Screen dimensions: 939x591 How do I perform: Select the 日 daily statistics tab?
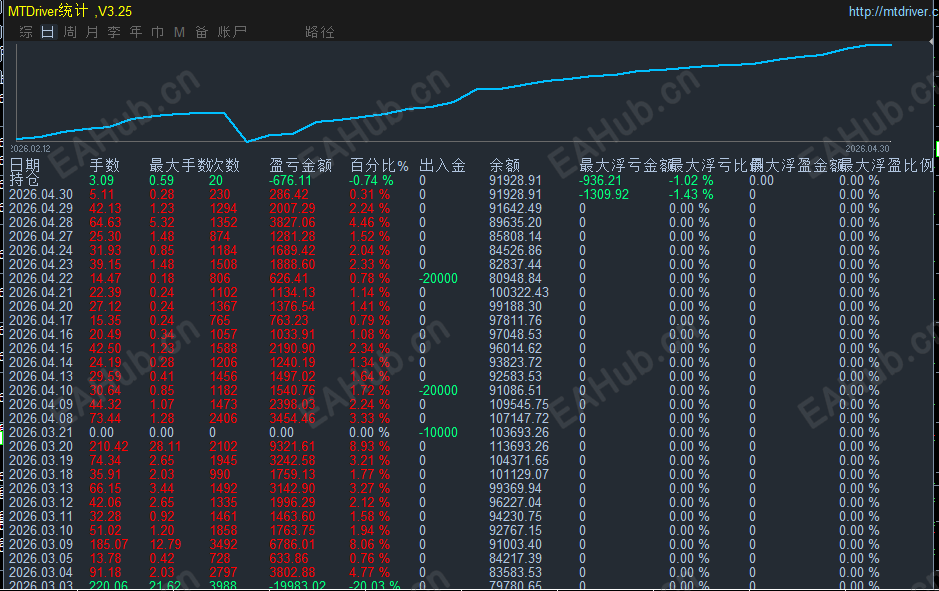click(48, 32)
